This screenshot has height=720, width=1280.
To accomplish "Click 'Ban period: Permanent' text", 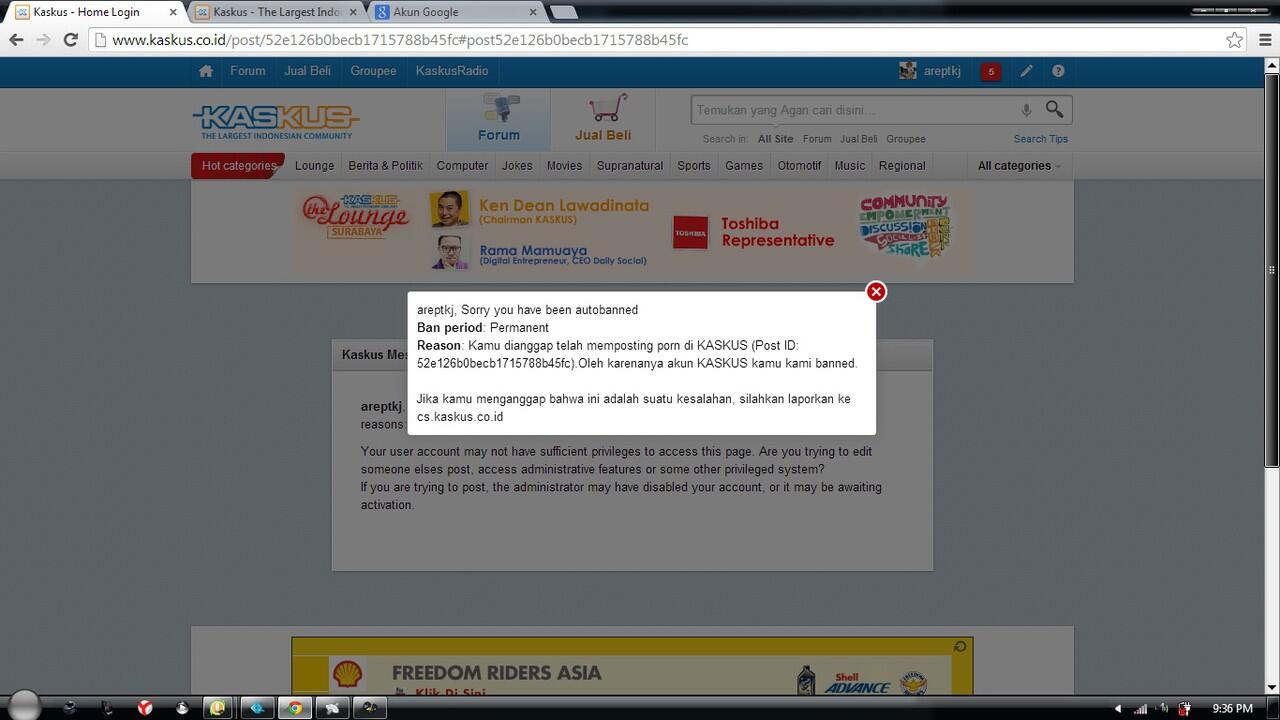I will 483,327.
